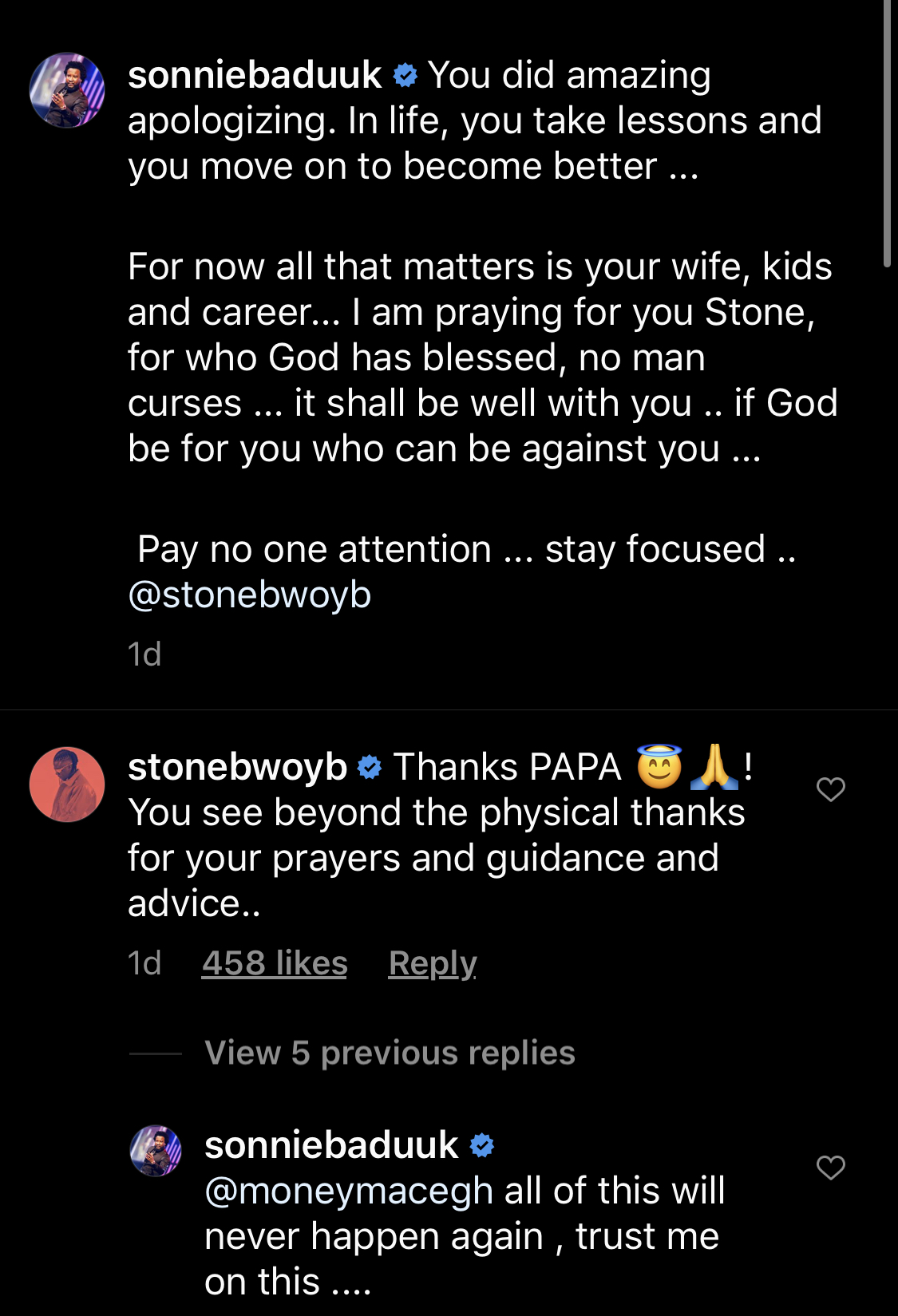The height and width of the screenshot is (1316, 898).
Task: Open stonebwoyb's red profile avatar
Action: (67, 784)
